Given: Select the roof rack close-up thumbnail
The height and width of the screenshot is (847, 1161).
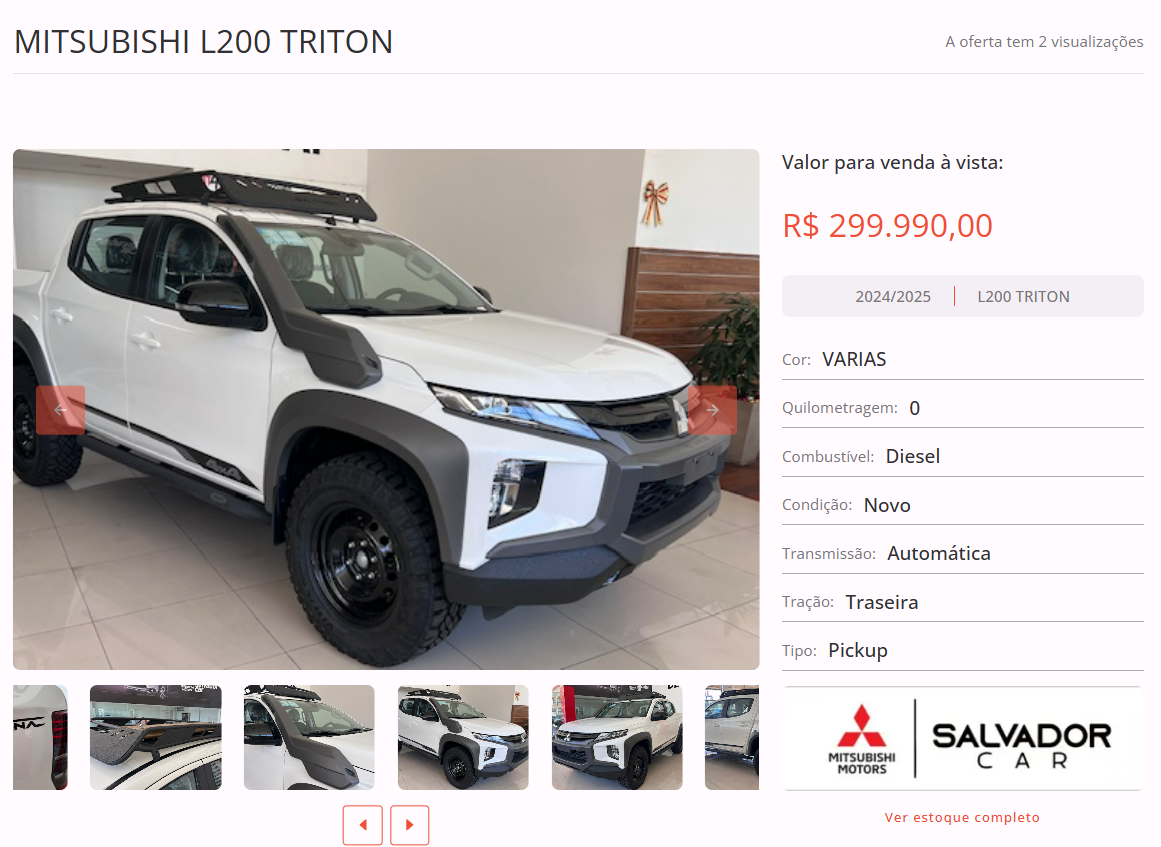Looking at the screenshot, I should click(155, 737).
